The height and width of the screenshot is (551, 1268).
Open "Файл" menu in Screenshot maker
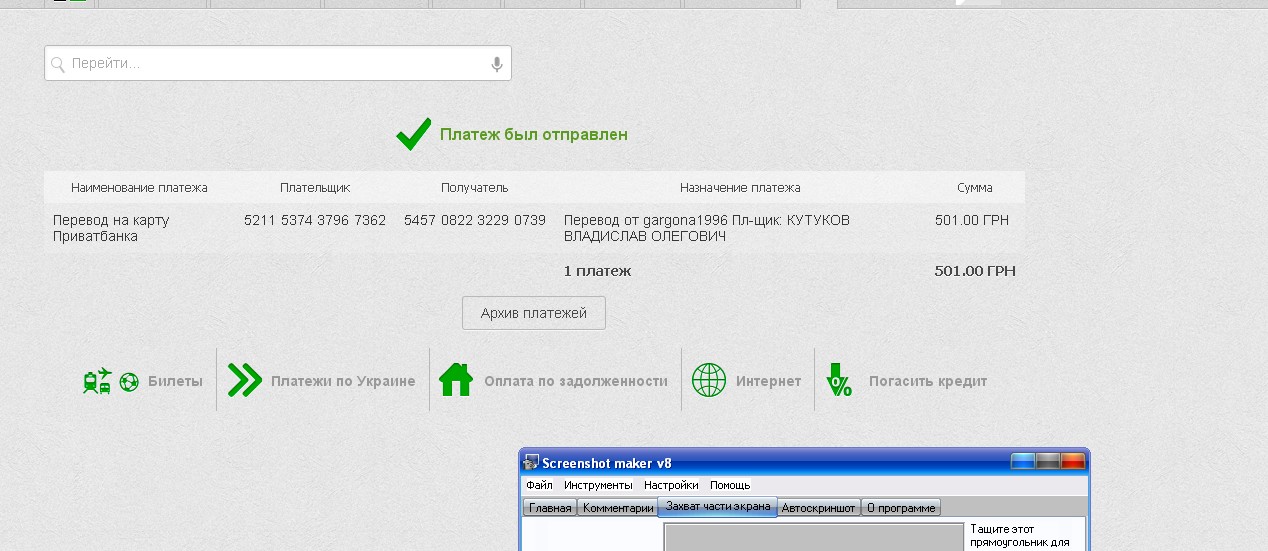(539, 485)
